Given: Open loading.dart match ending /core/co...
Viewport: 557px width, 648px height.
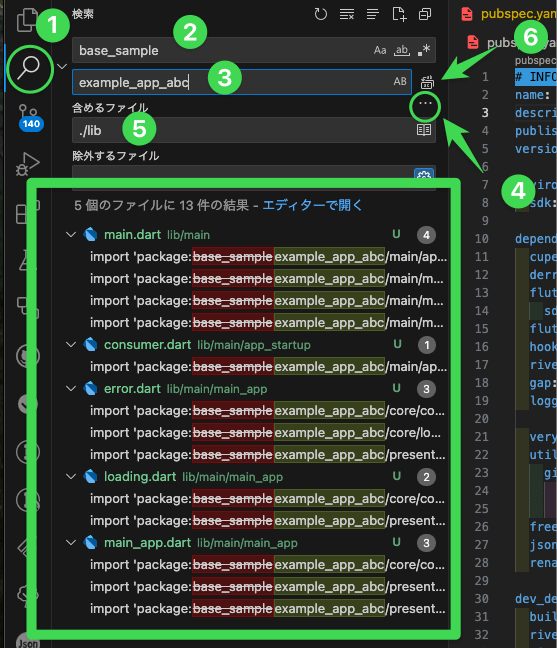Looking at the screenshot, I should tap(269, 499).
